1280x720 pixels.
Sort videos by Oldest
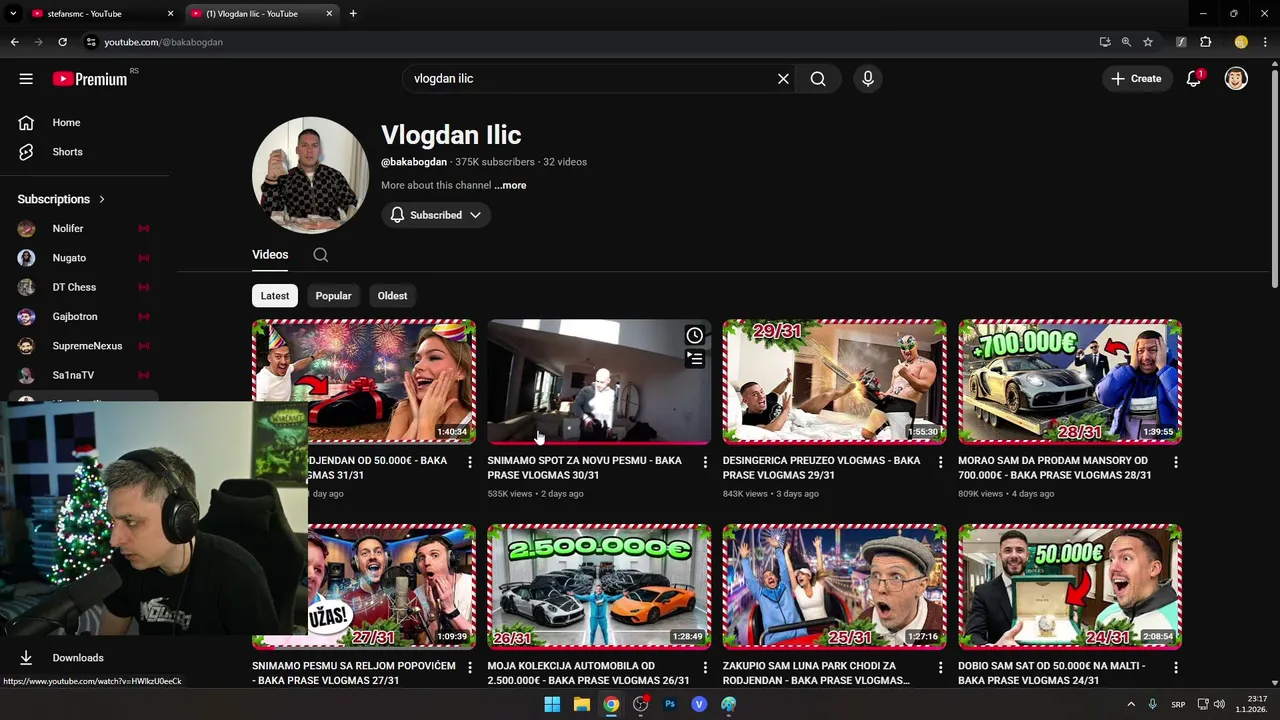(x=392, y=296)
